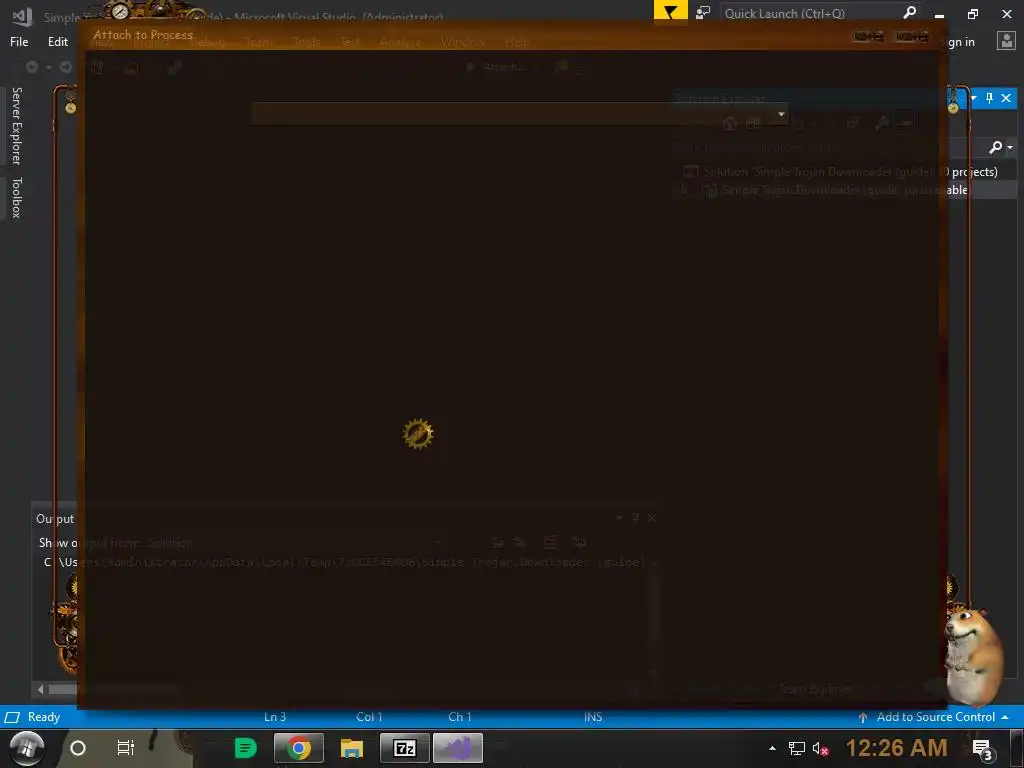Click Output pane scroll left arrow
This screenshot has height=768, width=1024.
click(40, 689)
